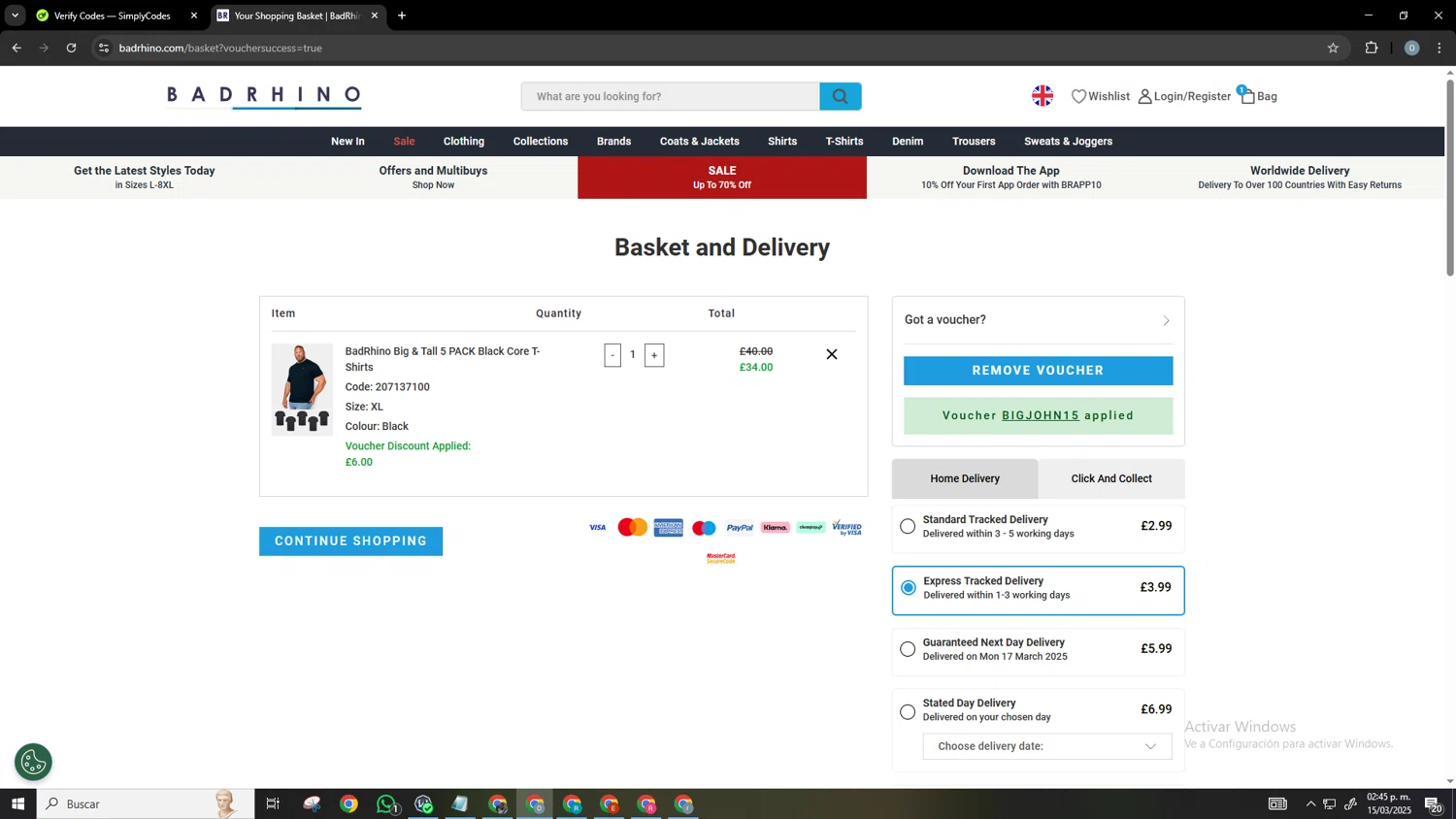Remove the T-shirt pack from basket

tap(832, 354)
